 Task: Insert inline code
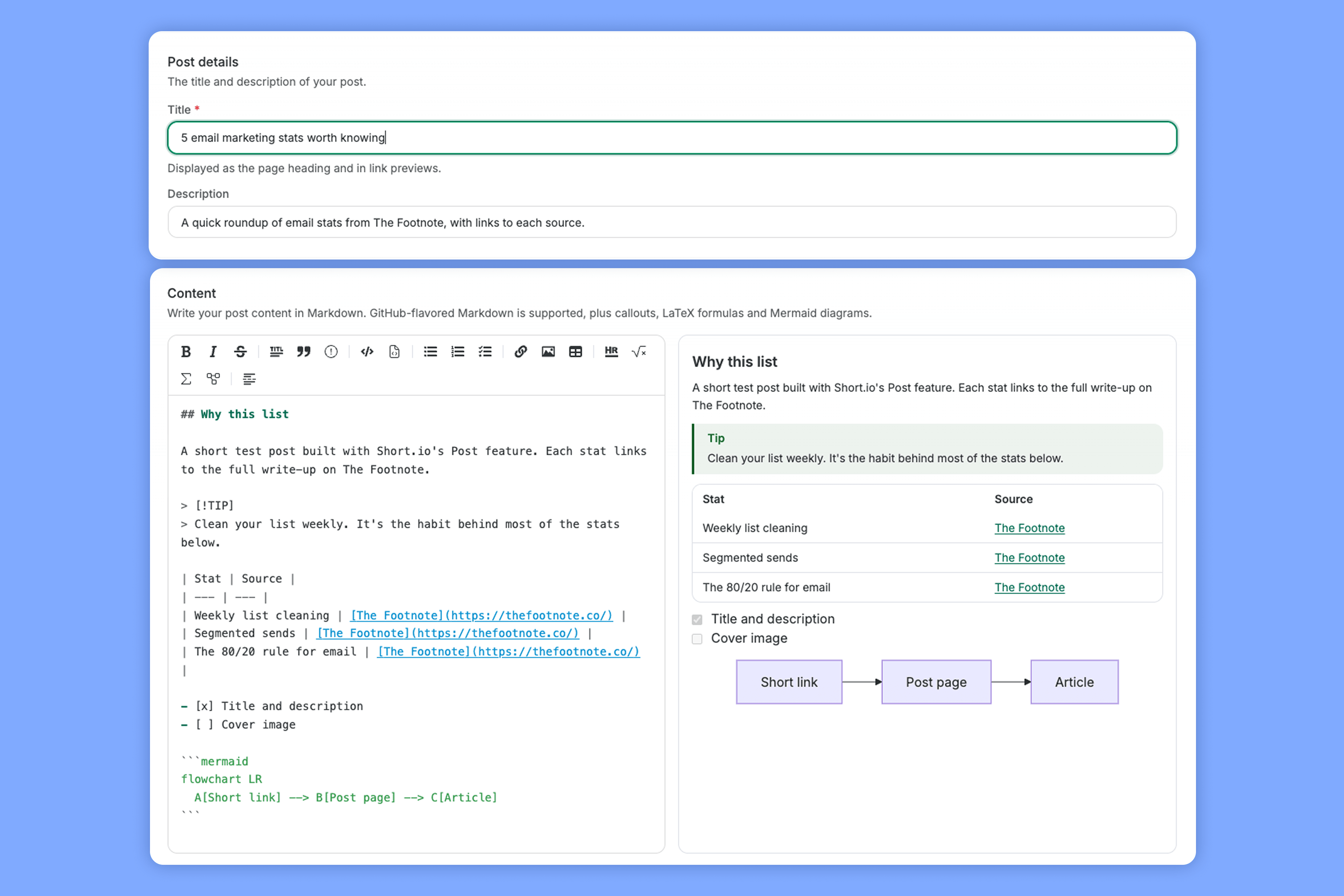(x=367, y=351)
